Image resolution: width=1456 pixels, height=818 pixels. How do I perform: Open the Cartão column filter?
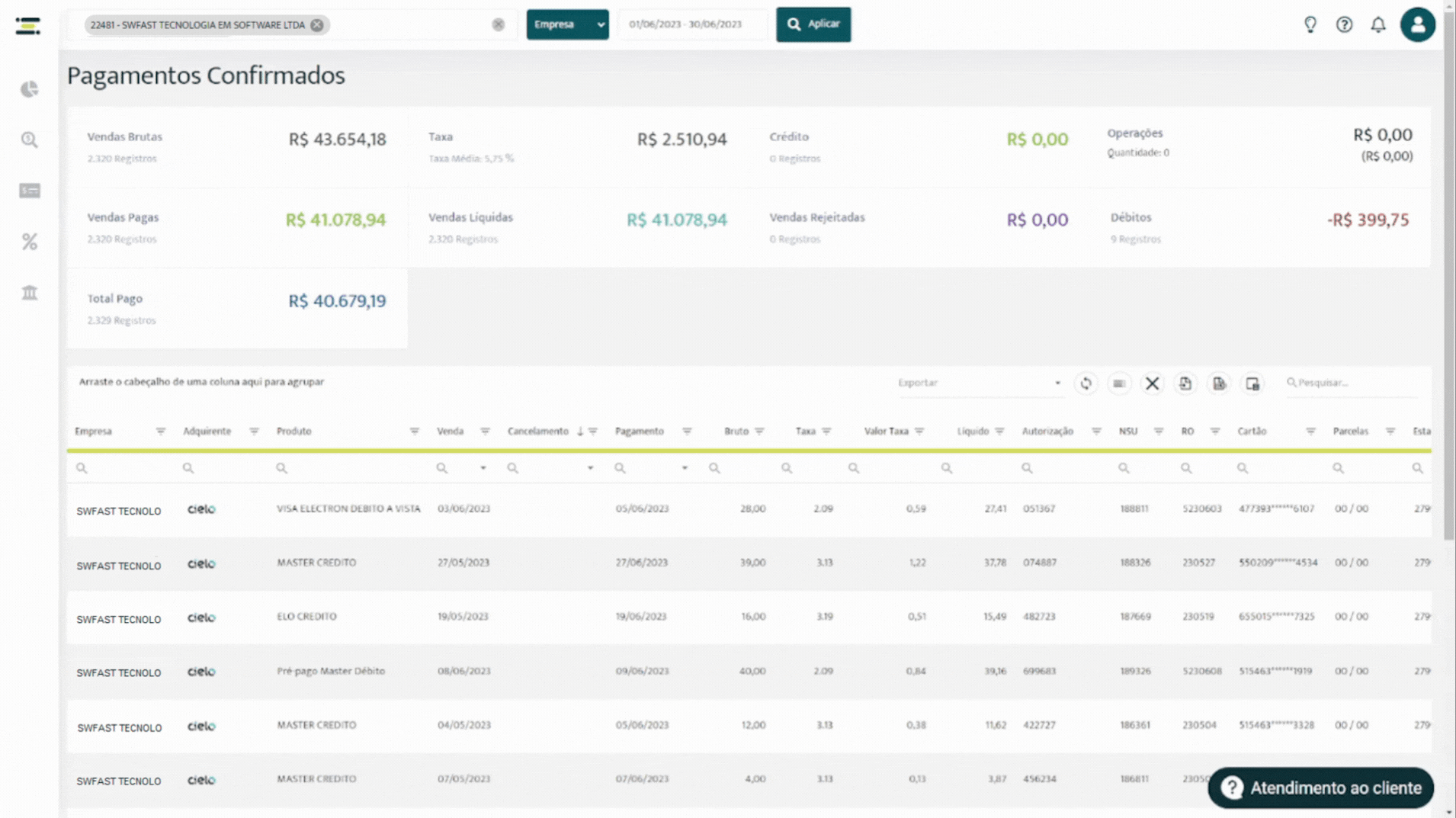click(x=1310, y=431)
